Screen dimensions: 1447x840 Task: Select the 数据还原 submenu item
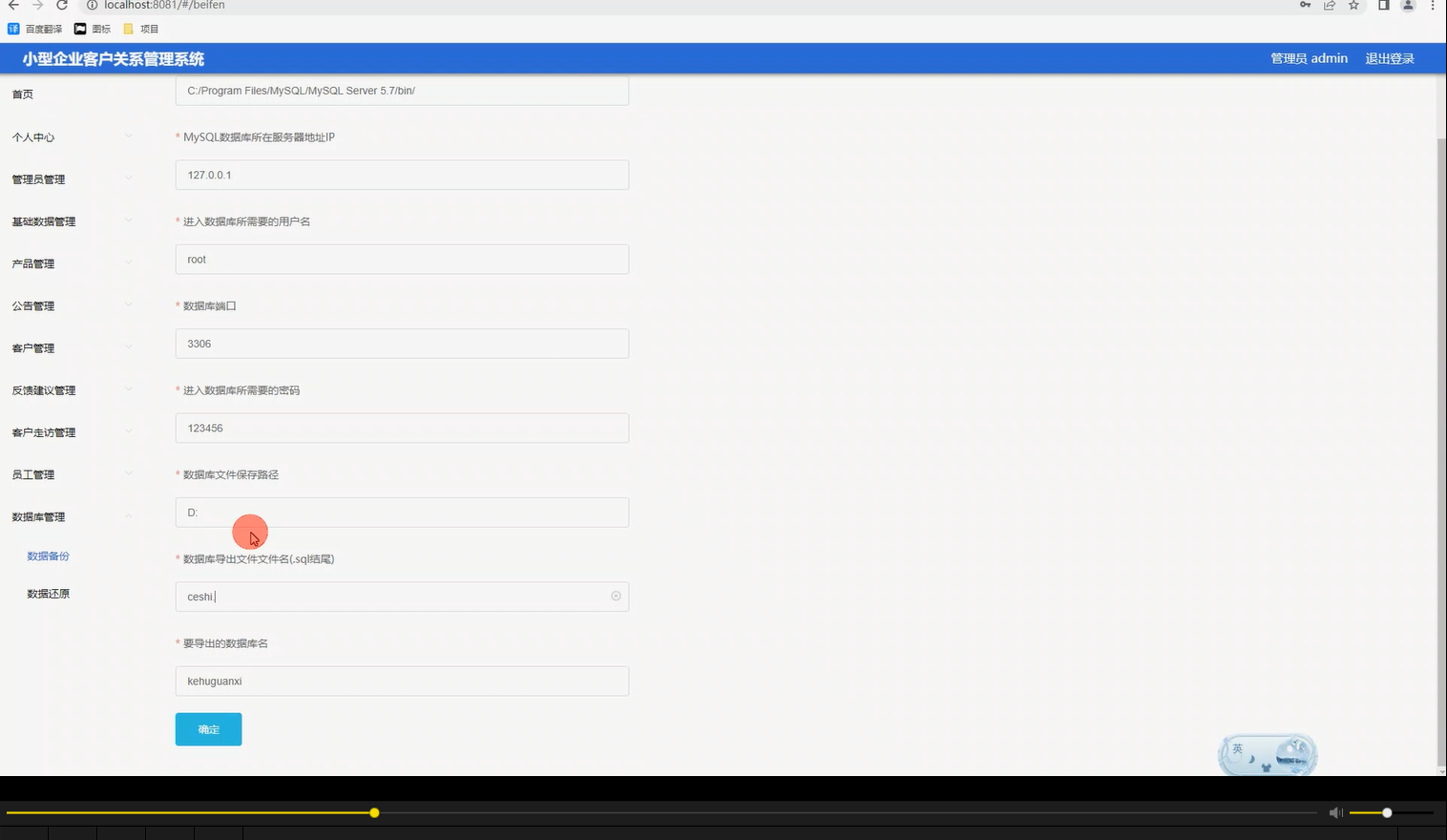point(48,594)
